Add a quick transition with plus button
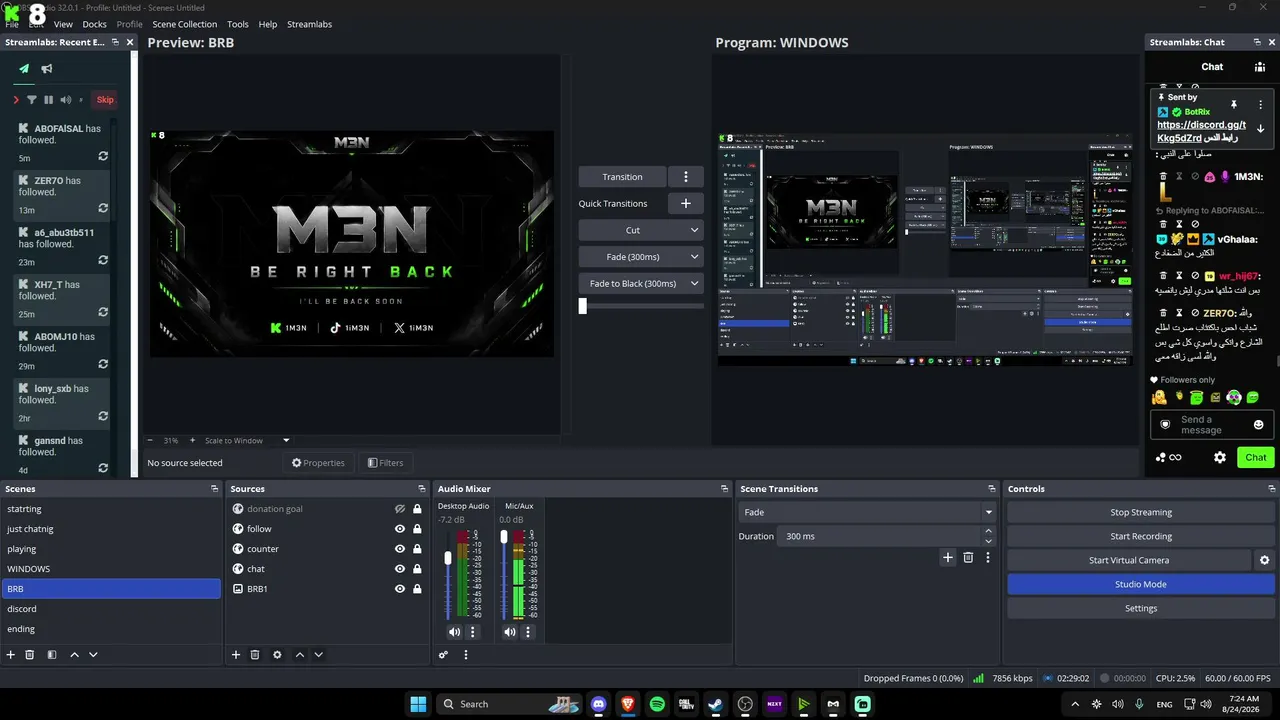Screen dimensions: 1280x720 [686, 203]
